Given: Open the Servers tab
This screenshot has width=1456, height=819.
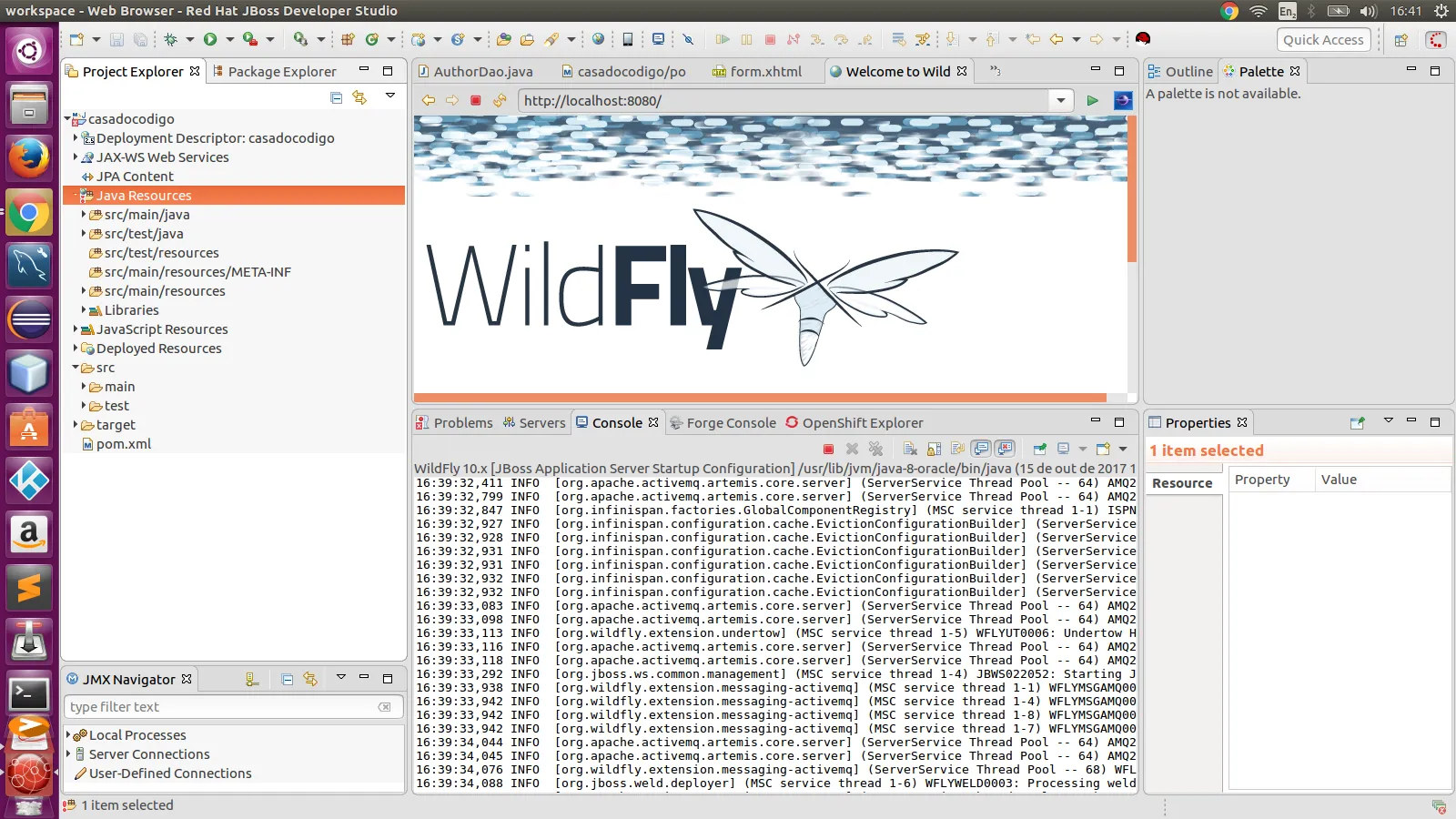Looking at the screenshot, I should click(x=534, y=423).
